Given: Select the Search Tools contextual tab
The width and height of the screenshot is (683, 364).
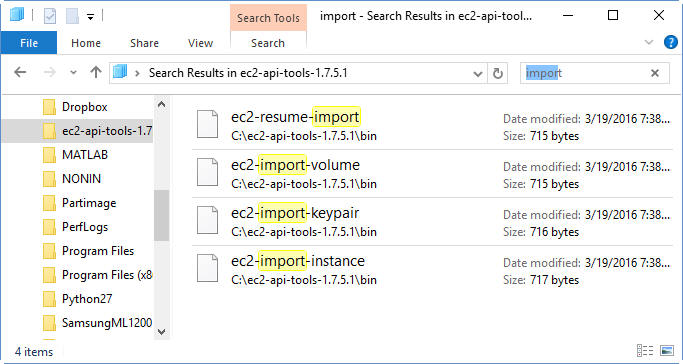Looking at the screenshot, I should click(268, 18).
